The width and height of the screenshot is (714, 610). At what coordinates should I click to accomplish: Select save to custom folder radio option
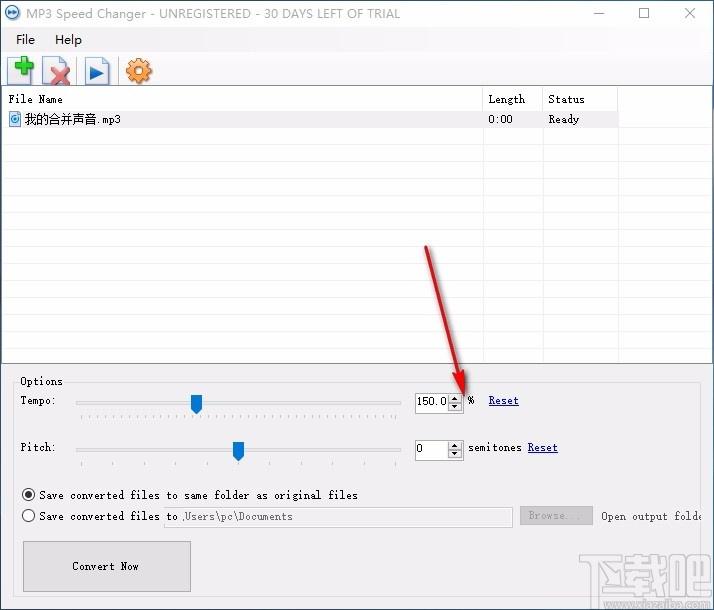tap(28, 516)
